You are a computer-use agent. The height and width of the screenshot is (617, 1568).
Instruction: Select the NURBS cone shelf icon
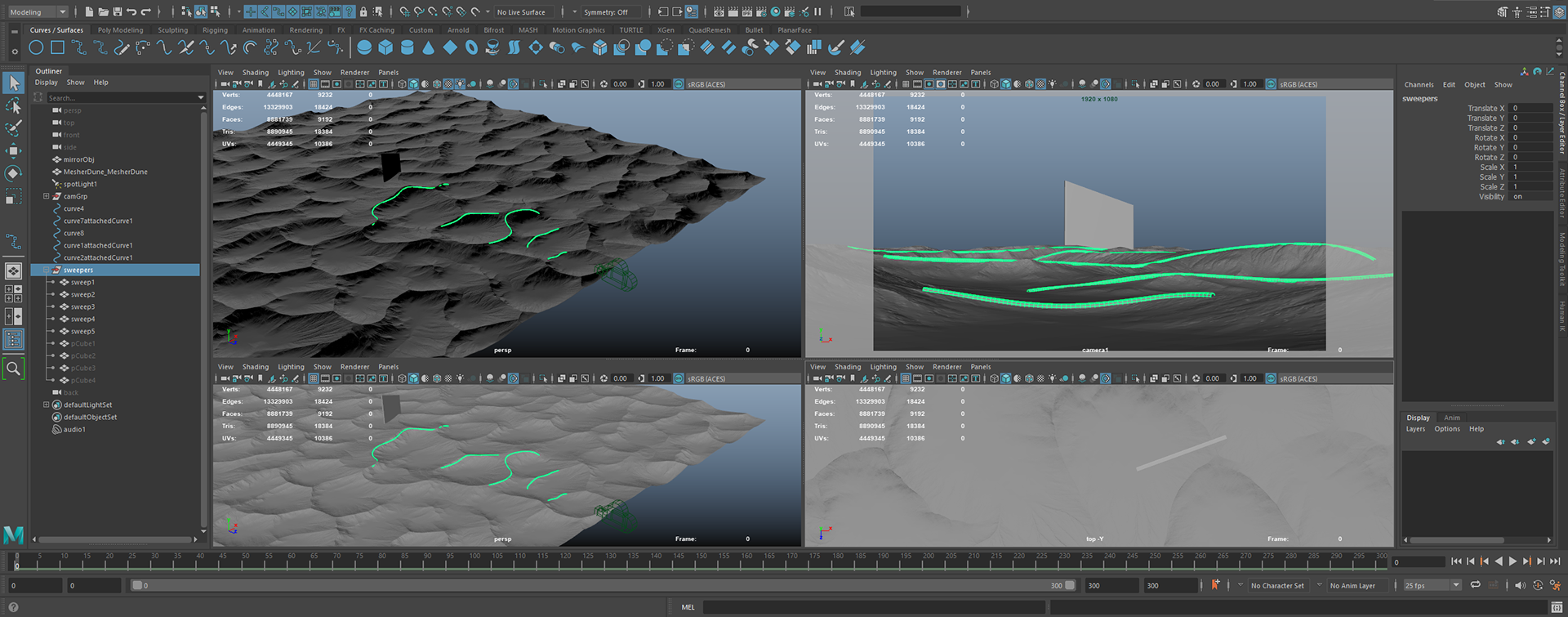428,48
